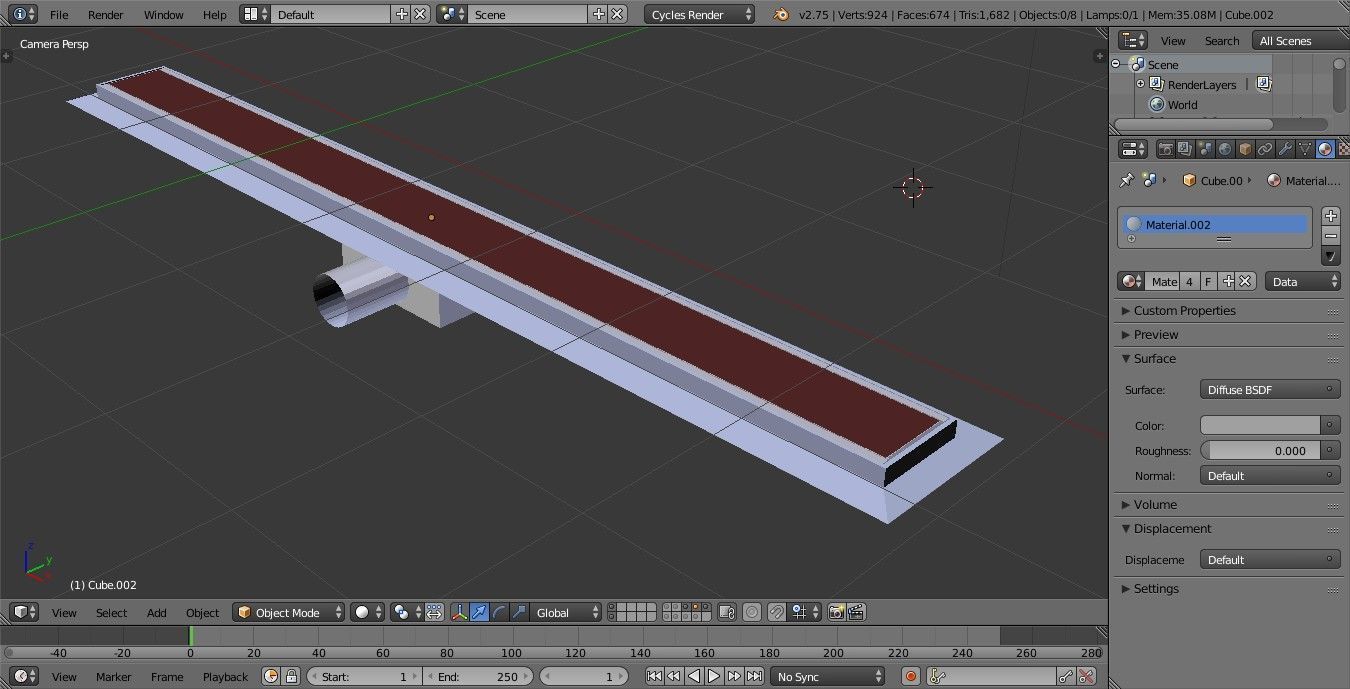The image size is (1350, 689).
Task: Open the material link Data dropdown
Action: [1303, 281]
